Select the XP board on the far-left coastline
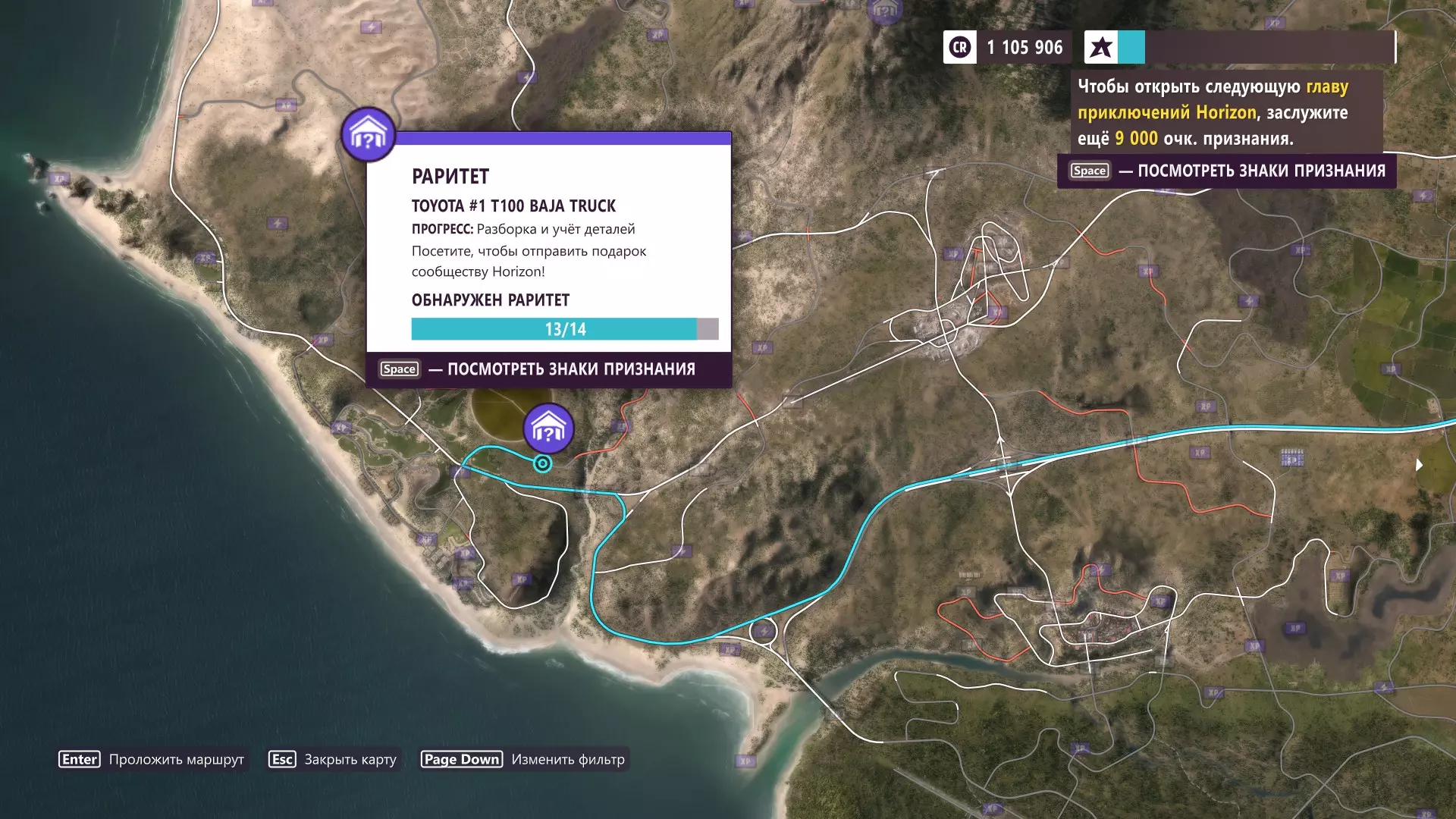The image size is (1456, 819). (x=59, y=180)
